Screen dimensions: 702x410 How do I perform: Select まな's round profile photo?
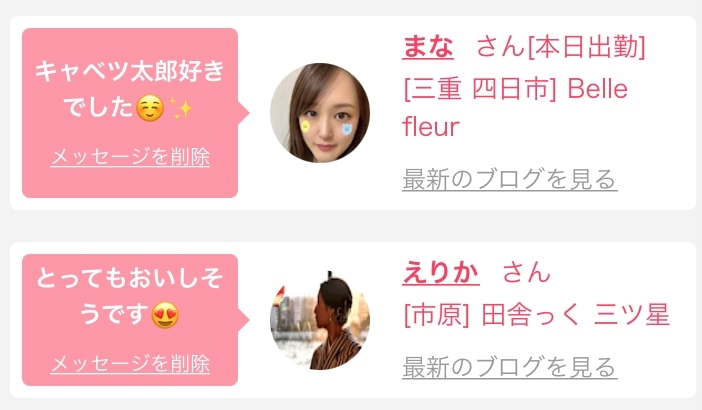pyautogui.click(x=320, y=113)
